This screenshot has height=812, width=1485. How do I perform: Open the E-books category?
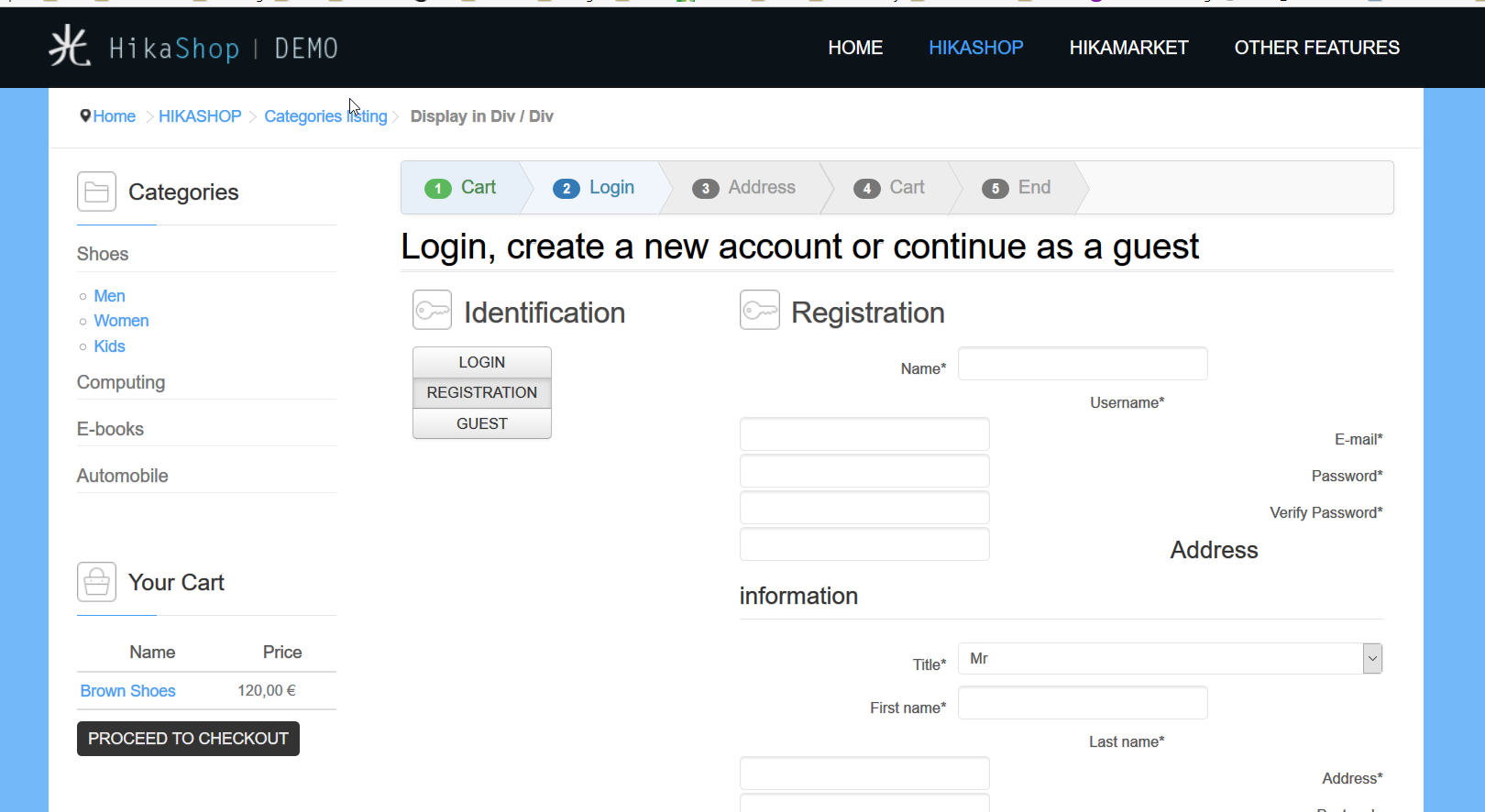(110, 429)
